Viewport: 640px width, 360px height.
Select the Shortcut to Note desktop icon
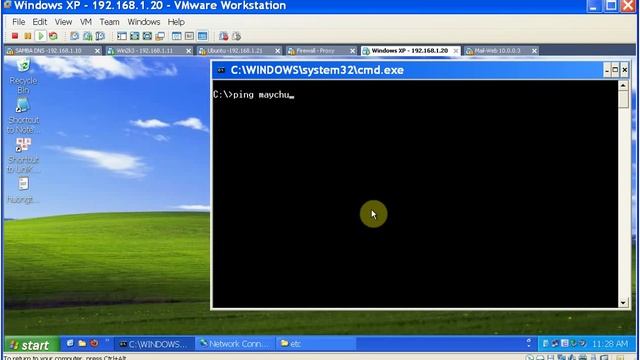coord(23,116)
